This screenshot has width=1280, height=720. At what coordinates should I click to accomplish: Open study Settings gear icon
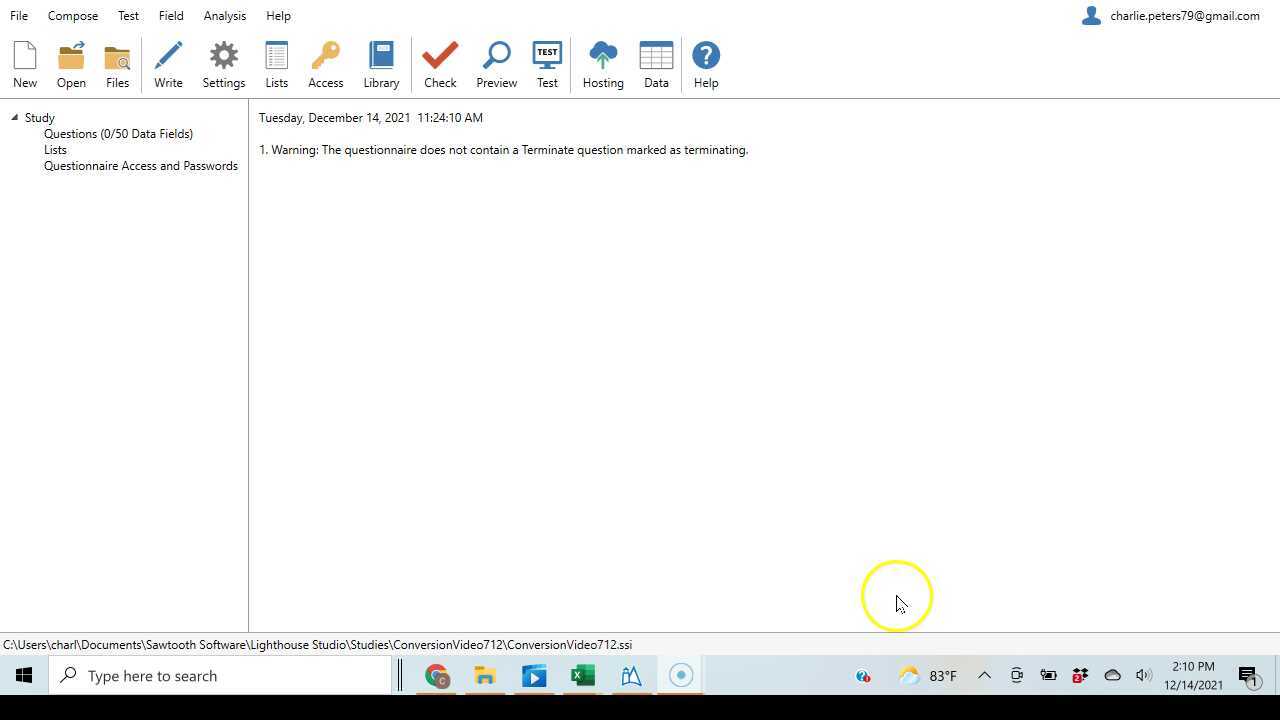[223, 63]
